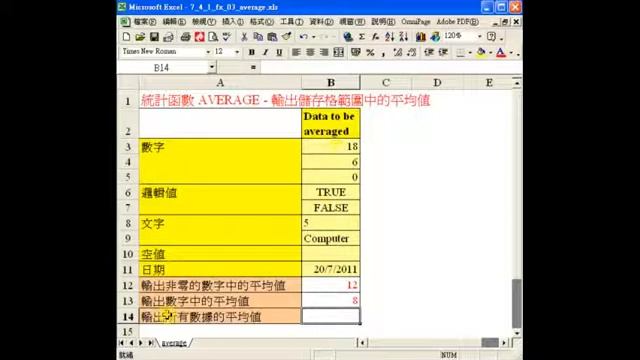
Task: Click the E-mail recipient icon
Action: pos(168,37)
